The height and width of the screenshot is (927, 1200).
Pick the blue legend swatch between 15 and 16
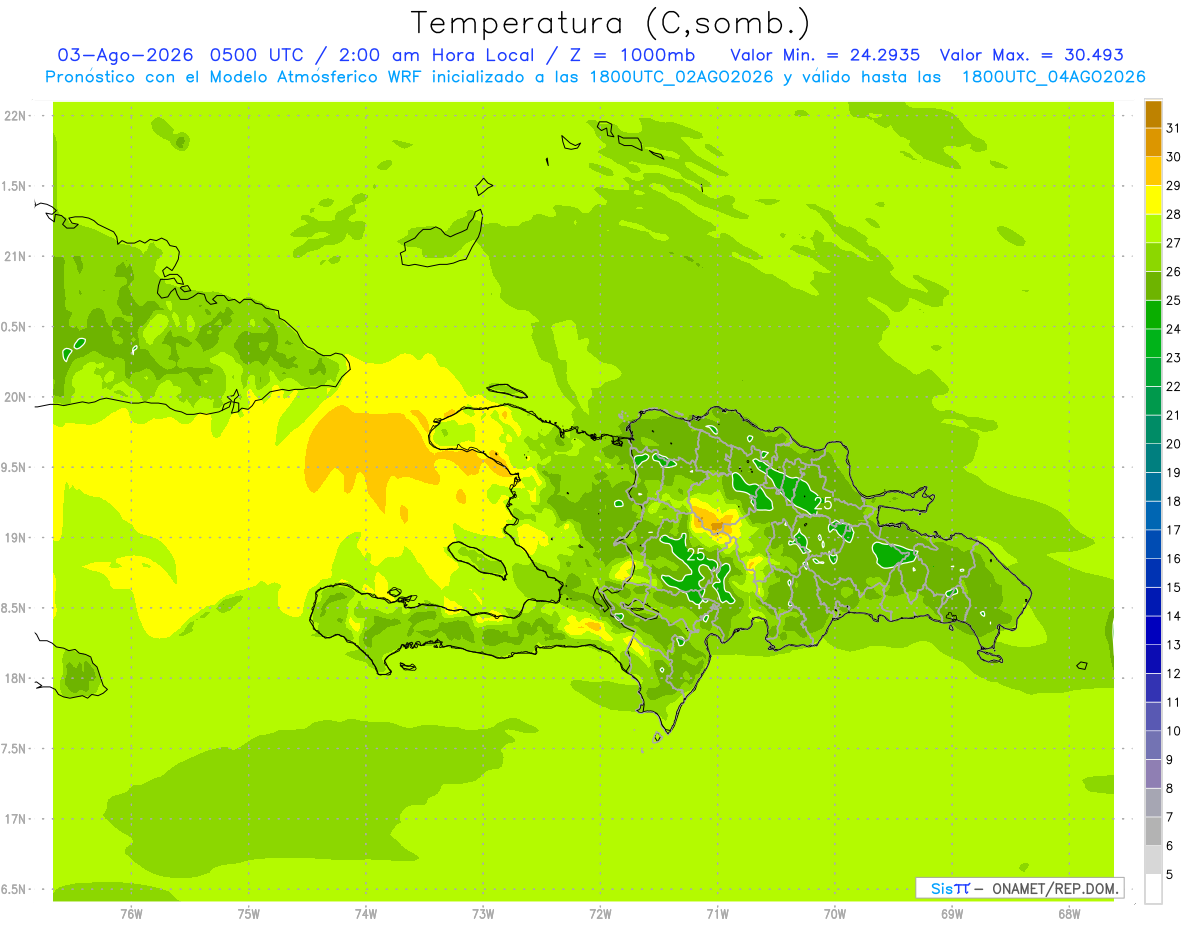pyautogui.click(x=1153, y=572)
